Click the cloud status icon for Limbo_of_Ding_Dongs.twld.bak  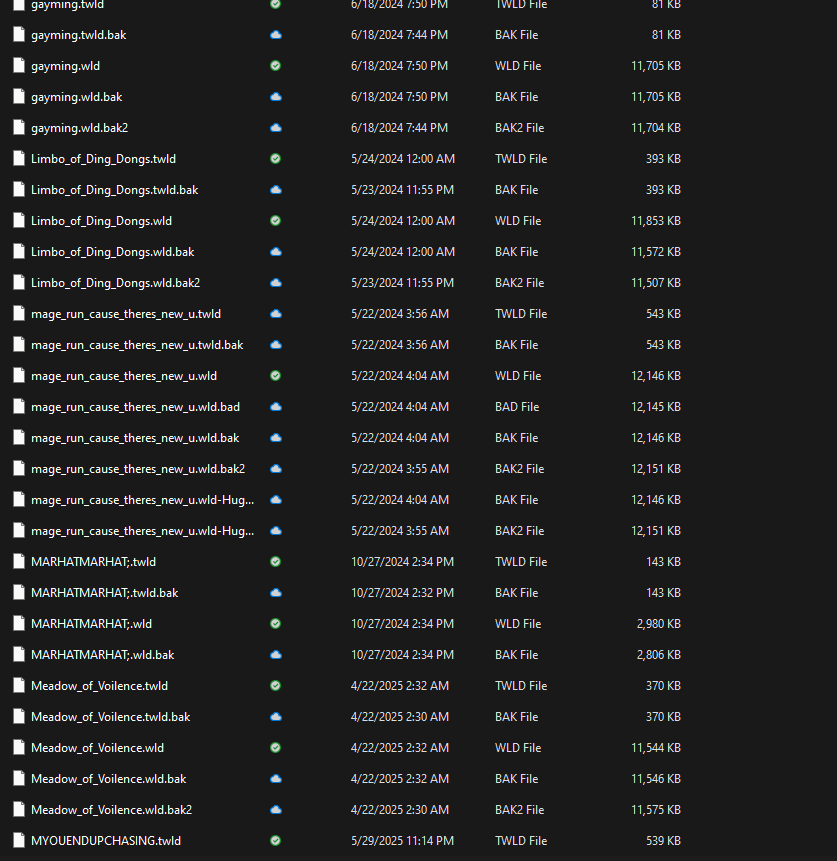click(276, 190)
